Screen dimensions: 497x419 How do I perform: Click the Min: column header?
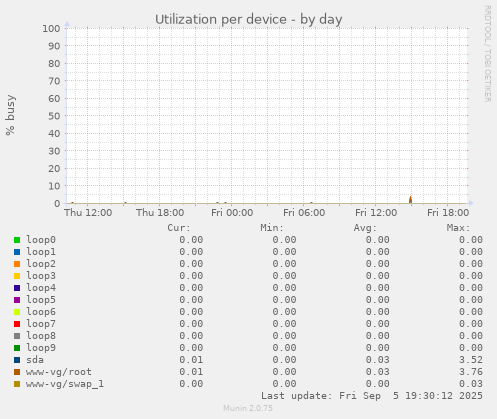pyautogui.click(x=272, y=228)
